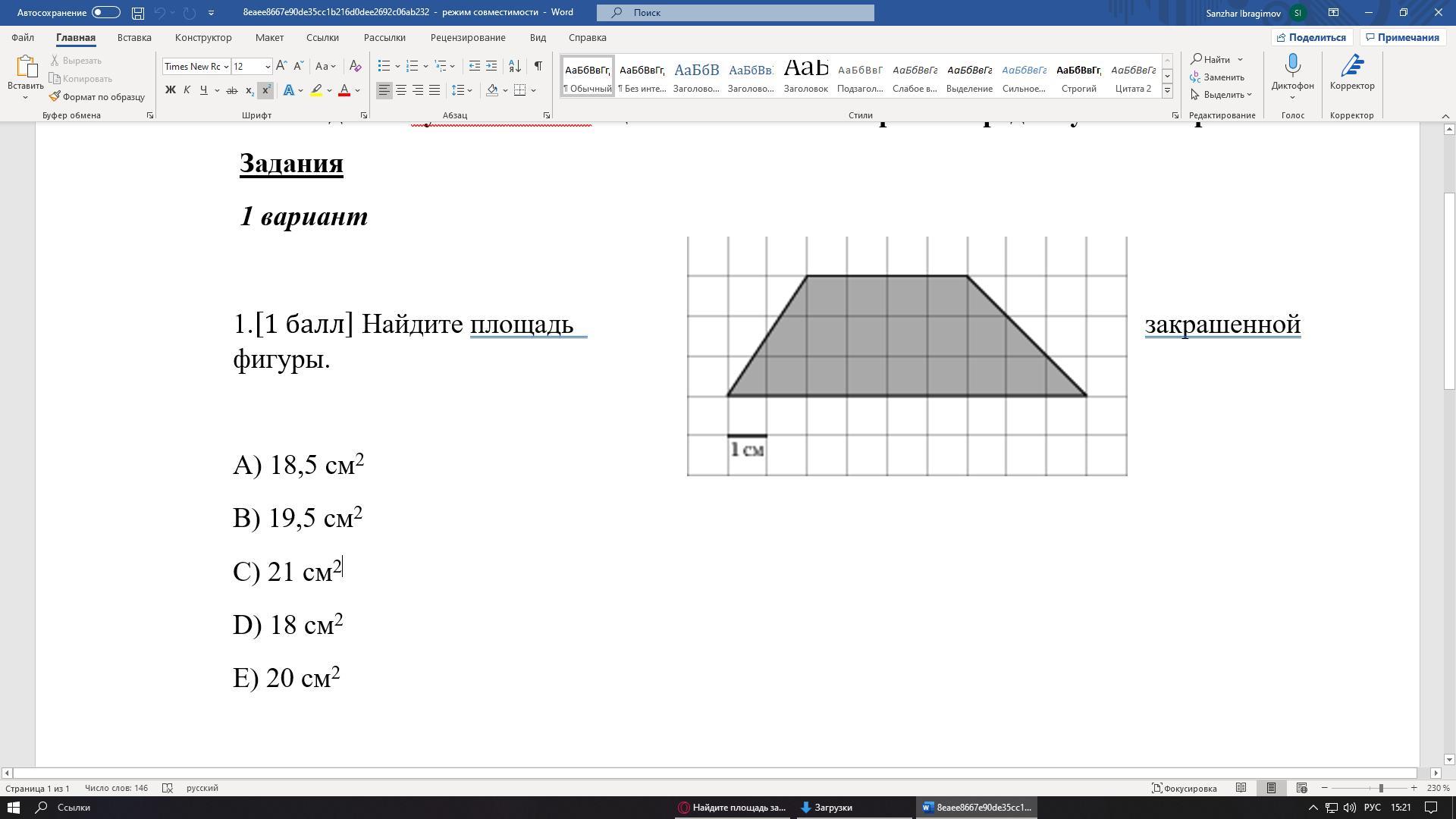This screenshot has width=1456, height=819.
Task: Toggle underline (Ч) formatting
Action: (x=203, y=90)
